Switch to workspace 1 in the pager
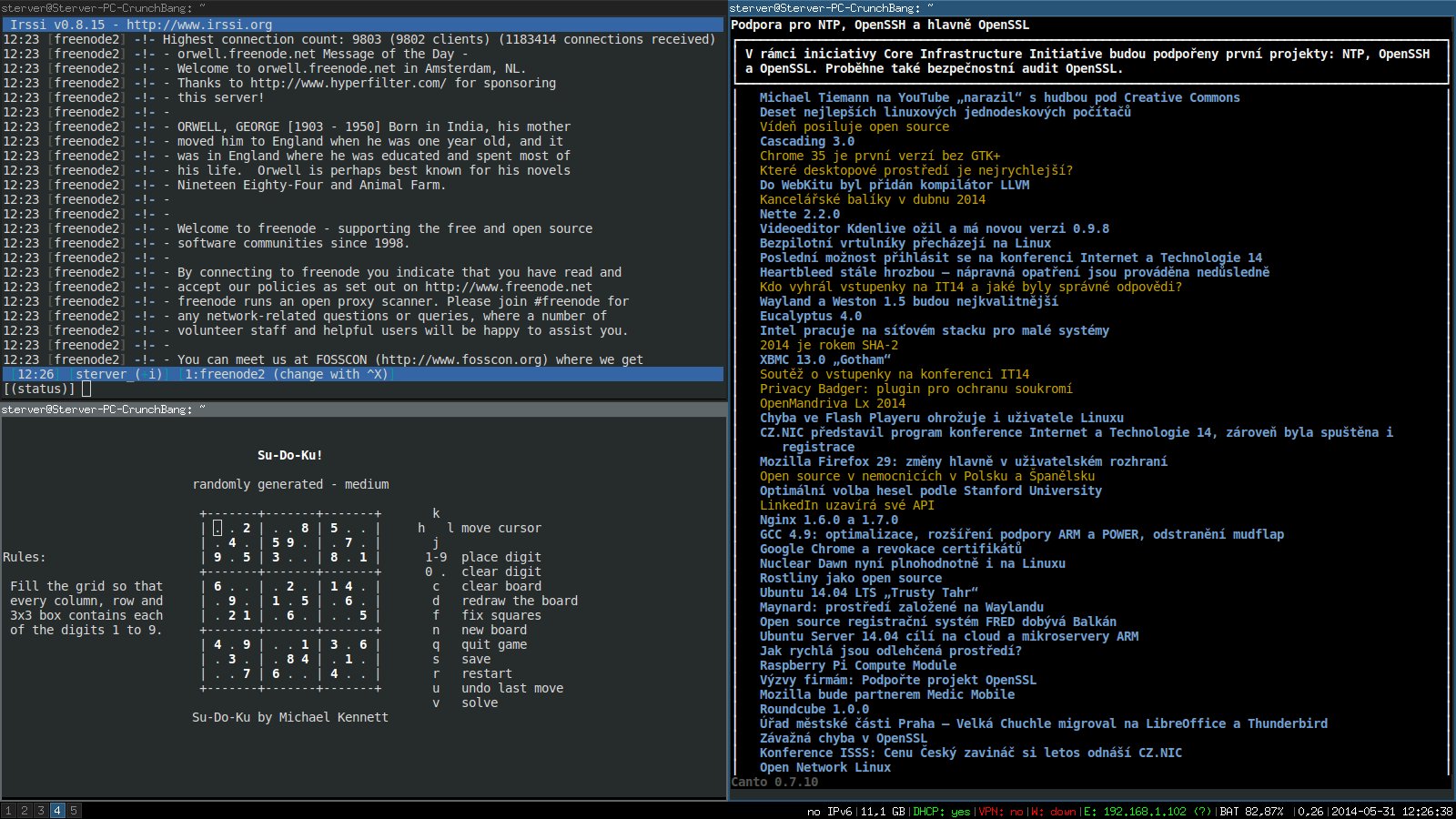The image size is (1456, 819). tap(8, 810)
